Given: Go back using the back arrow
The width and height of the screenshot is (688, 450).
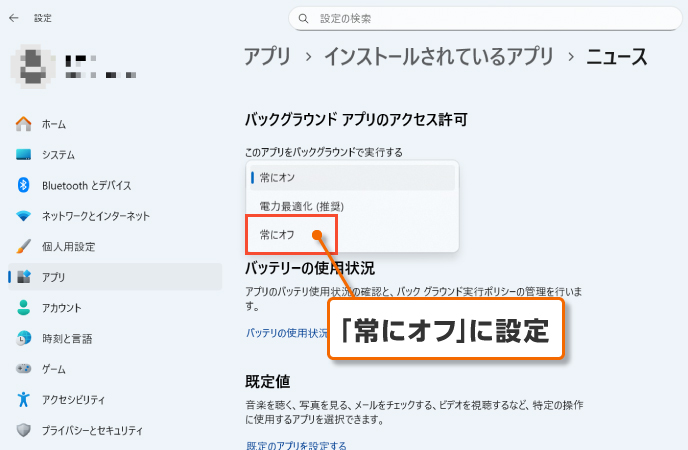Looking at the screenshot, I should point(13,18).
